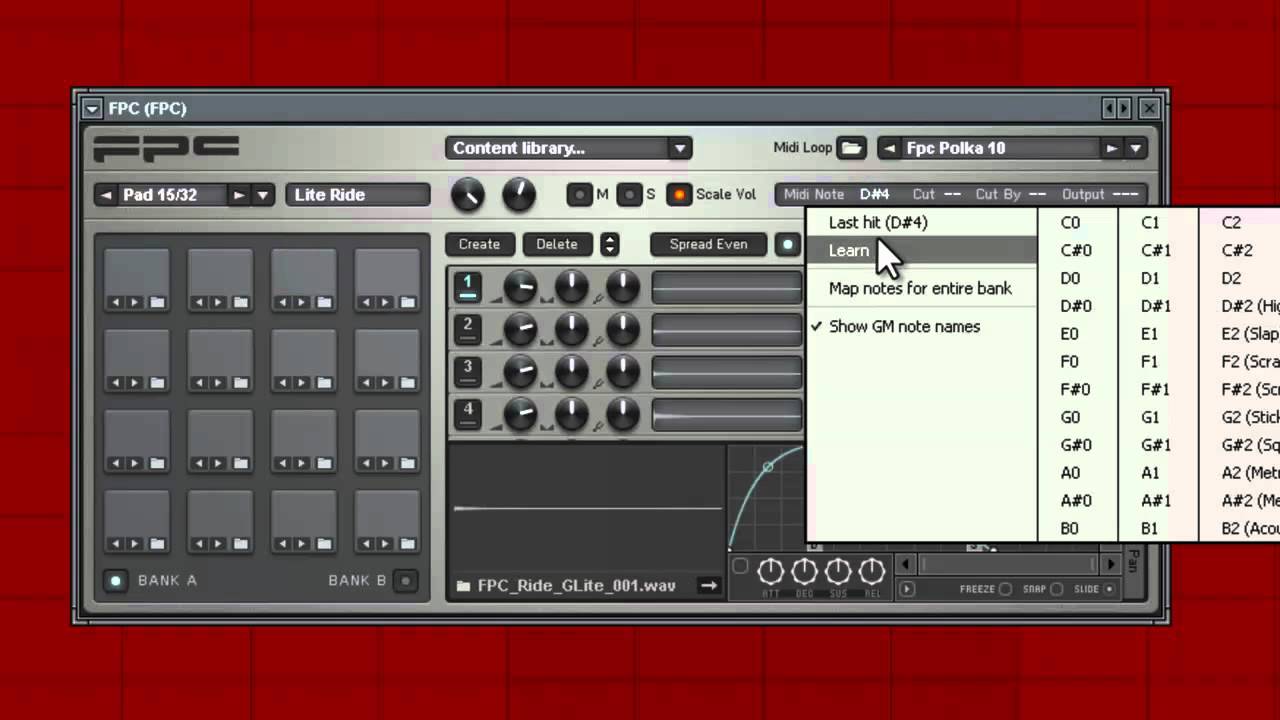Click the REL envelope knob
The image size is (1280, 720).
[x=872, y=571]
